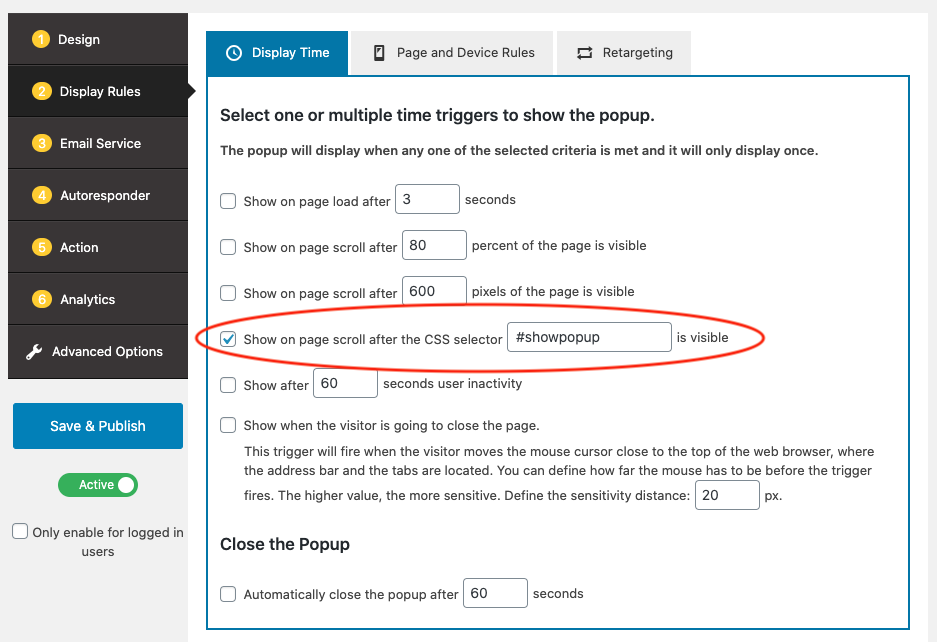The image size is (937, 642).
Task: Enable user inactivity trigger checkbox
Action: coord(228,385)
